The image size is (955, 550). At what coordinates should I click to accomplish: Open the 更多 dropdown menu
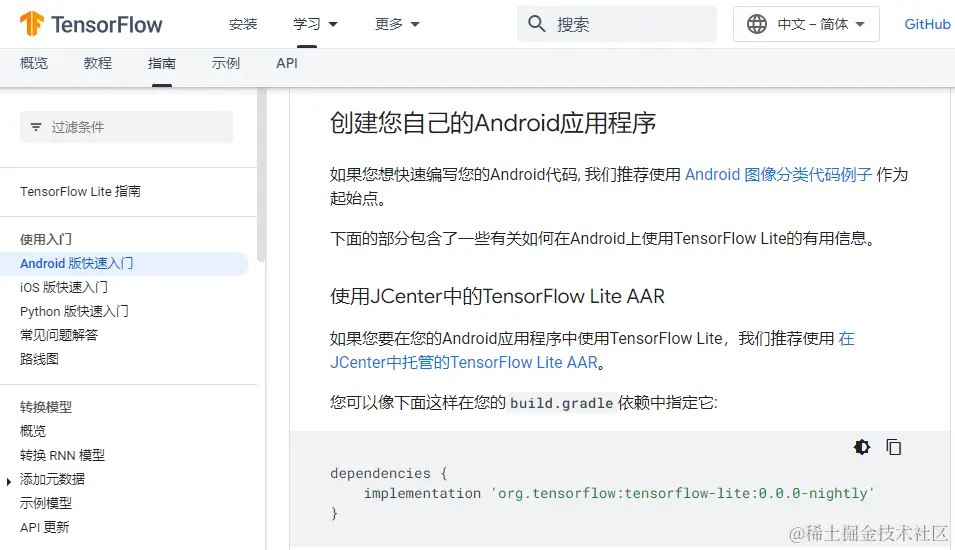point(397,24)
